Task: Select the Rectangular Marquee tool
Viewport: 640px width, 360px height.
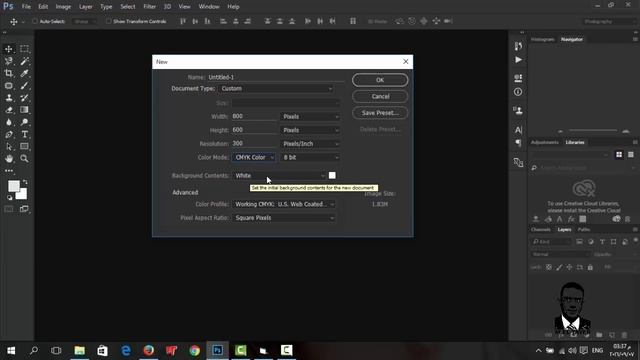Action: [x=24, y=49]
